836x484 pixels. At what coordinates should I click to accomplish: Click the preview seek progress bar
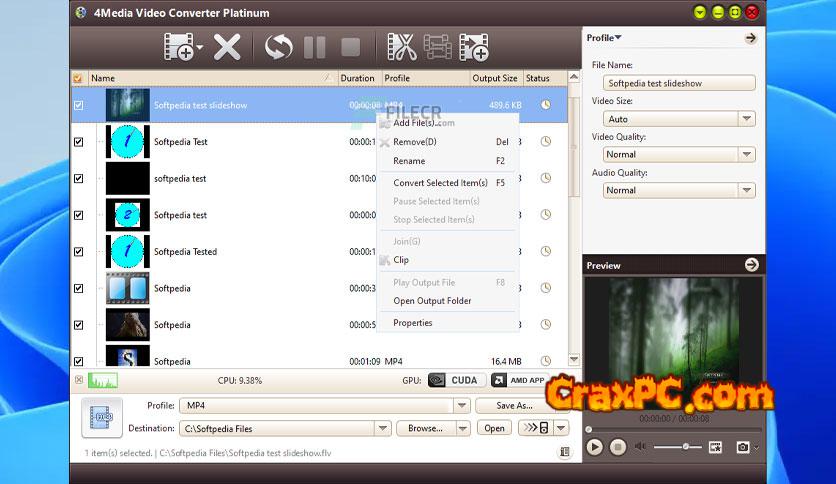(674, 429)
